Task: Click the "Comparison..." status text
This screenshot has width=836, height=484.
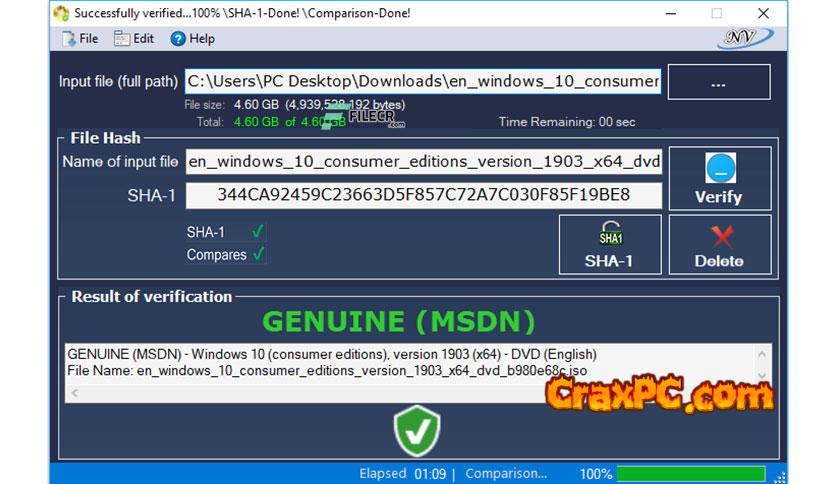Action: [x=506, y=473]
